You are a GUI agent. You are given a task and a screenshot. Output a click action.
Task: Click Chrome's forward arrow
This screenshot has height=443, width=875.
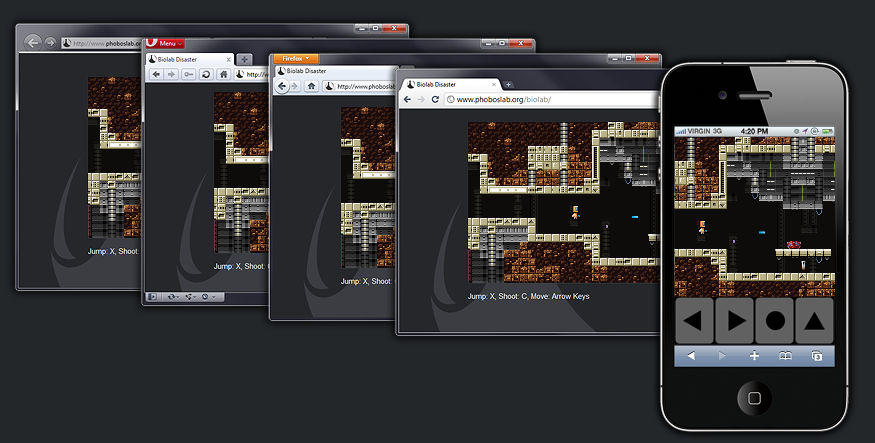click(x=421, y=99)
